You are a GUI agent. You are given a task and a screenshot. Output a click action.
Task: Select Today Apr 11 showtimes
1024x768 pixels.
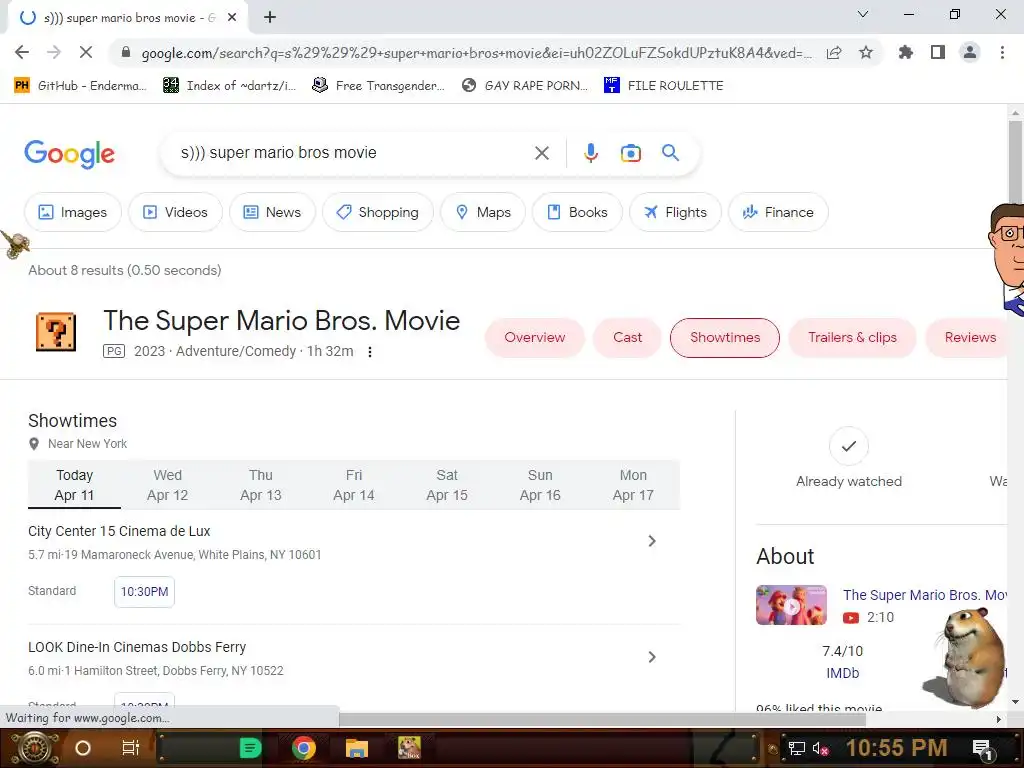(74, 485)
